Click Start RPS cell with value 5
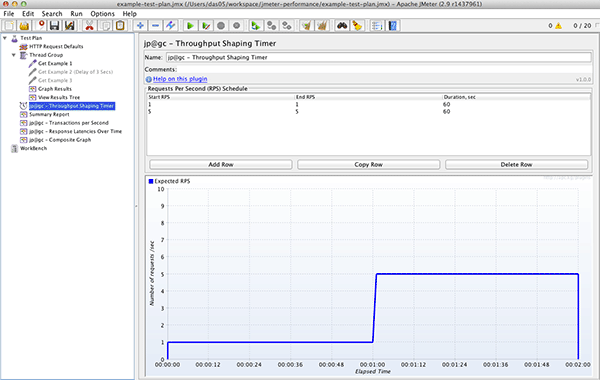 [x=221, y=112]
